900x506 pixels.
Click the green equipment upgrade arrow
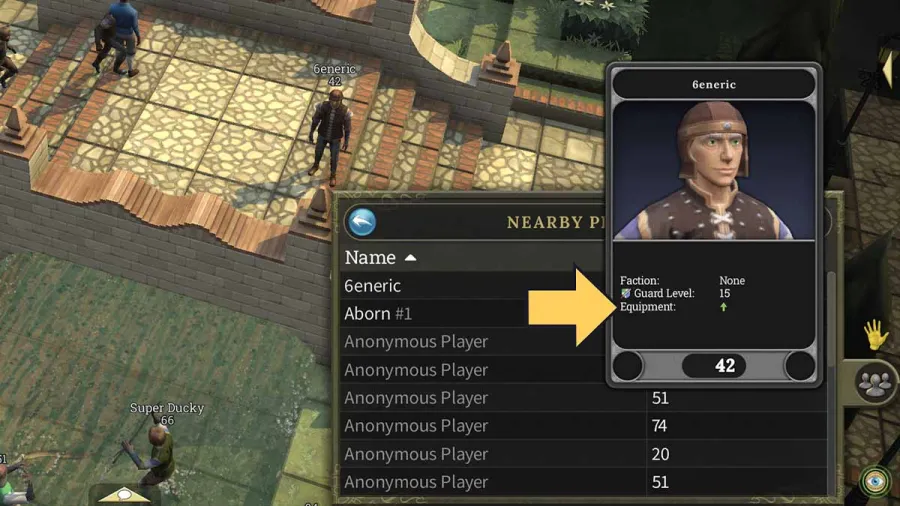723,307
